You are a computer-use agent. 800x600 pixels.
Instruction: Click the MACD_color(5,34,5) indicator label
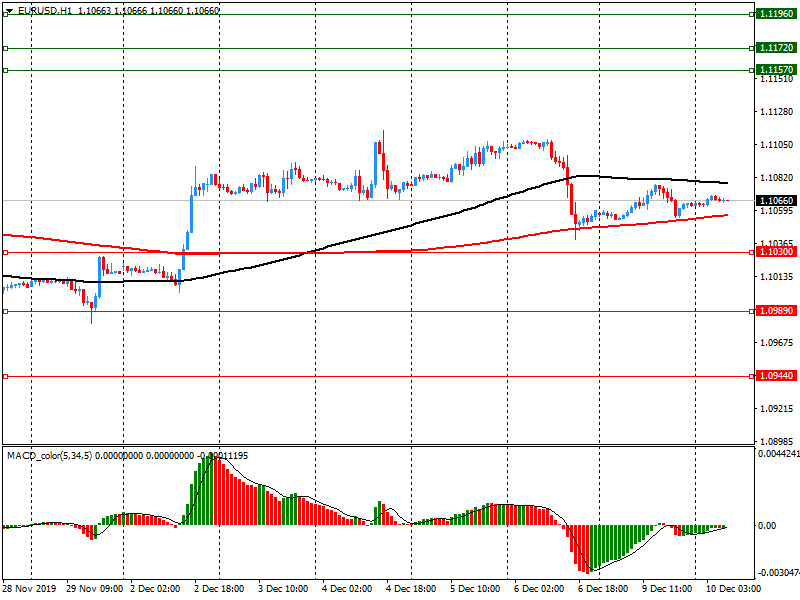[49, 455]
